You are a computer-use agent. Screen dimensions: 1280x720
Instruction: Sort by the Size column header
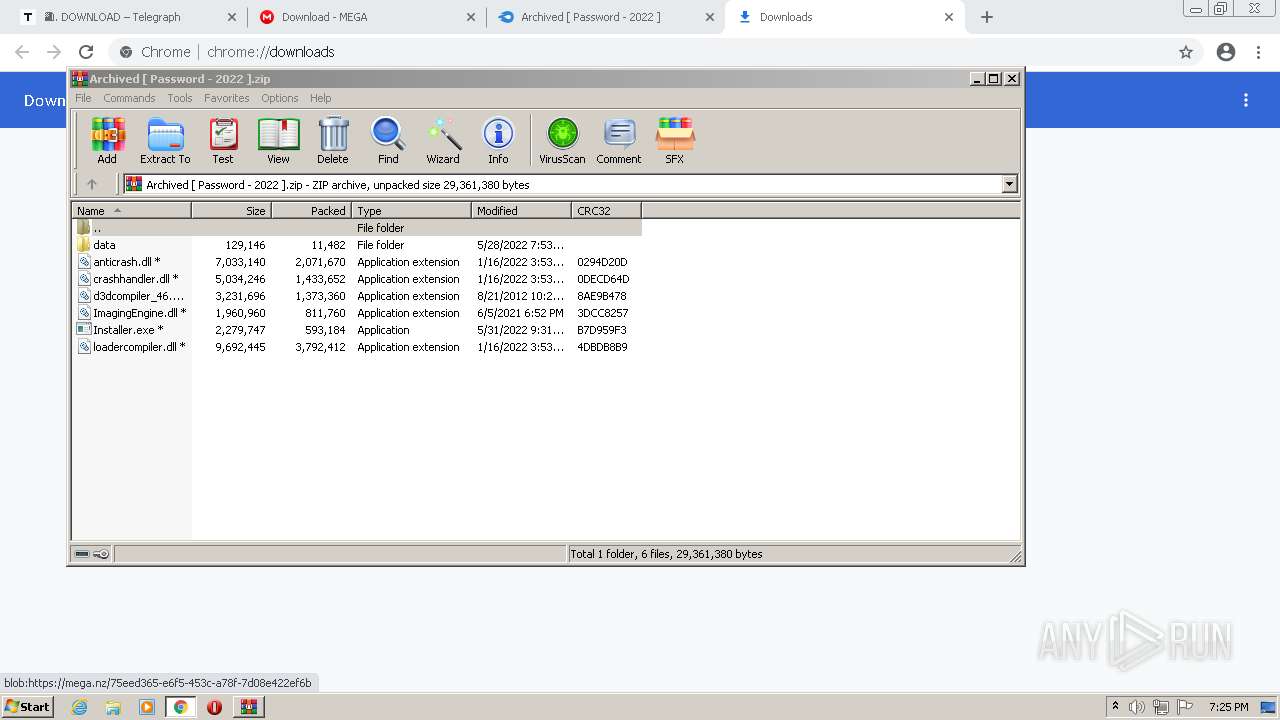231,211
